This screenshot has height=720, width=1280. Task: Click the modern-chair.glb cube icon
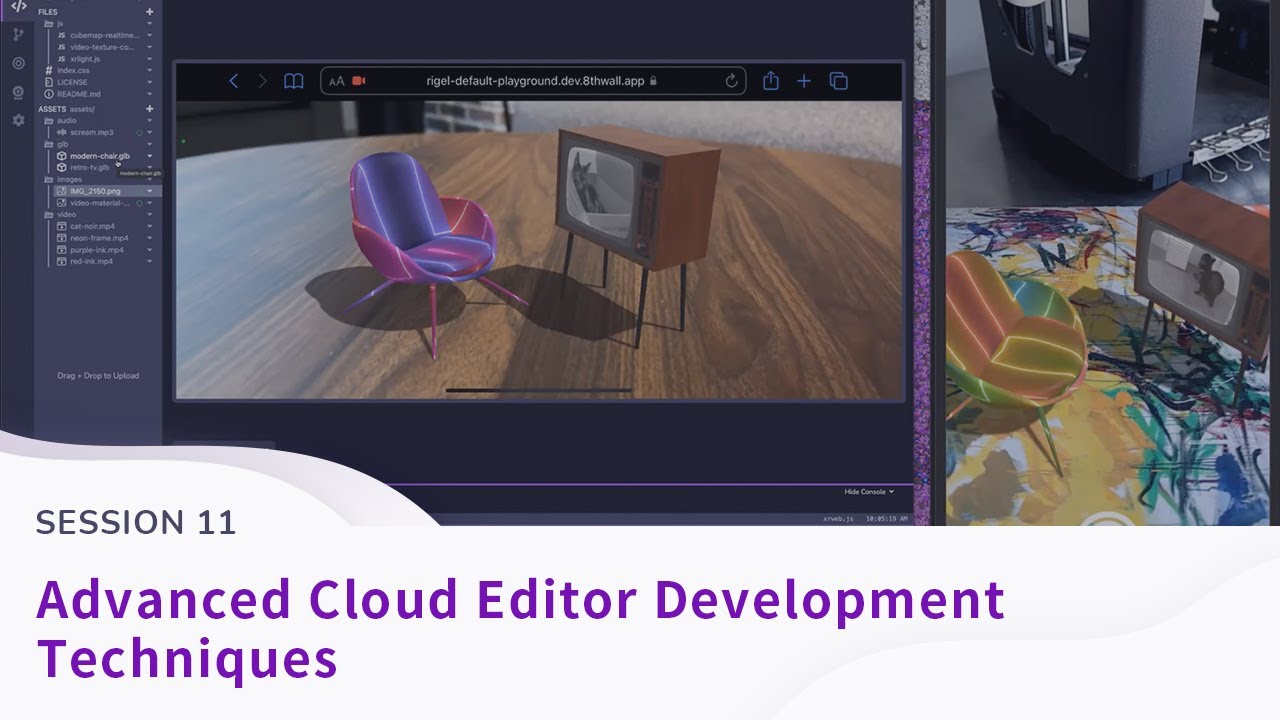[x=61, y=156]
